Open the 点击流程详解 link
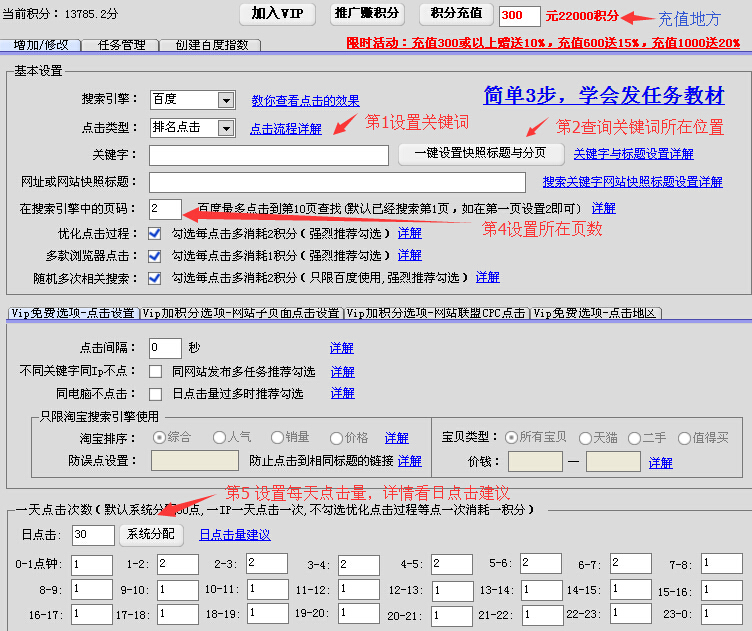Viewport: 752px width, 631px height. click(x=285, y=129)
